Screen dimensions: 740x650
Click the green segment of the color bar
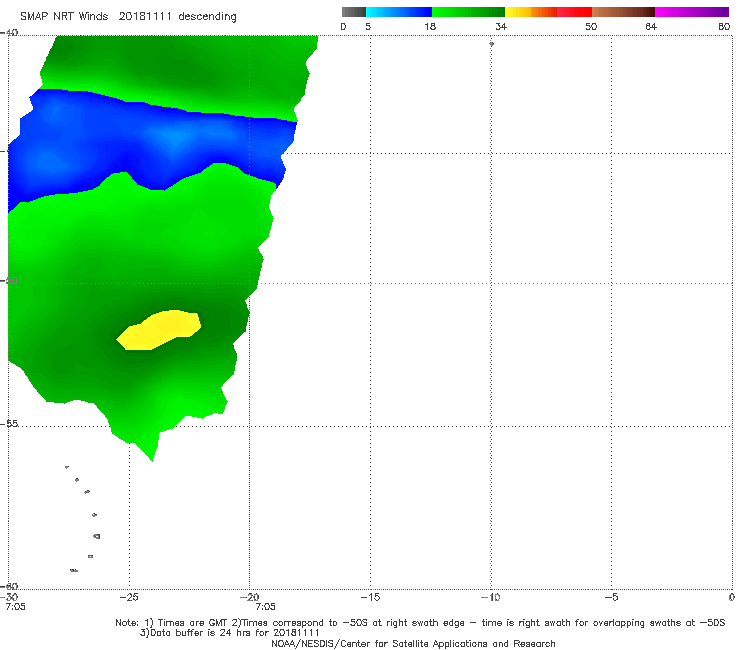click(x=468, y=12)
